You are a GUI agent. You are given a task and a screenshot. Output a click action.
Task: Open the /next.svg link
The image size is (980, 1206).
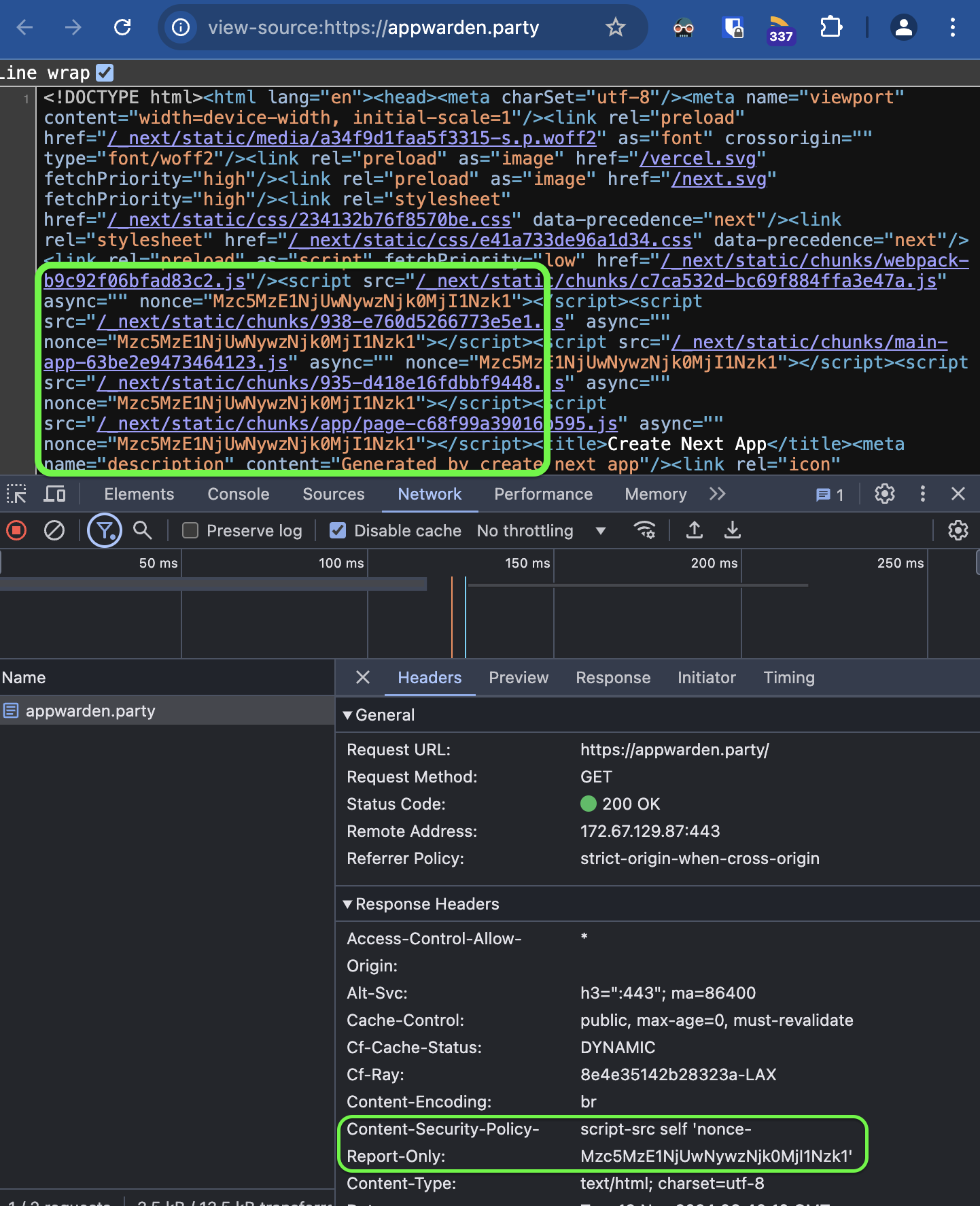pyautogui.click(x=718, y=179)
